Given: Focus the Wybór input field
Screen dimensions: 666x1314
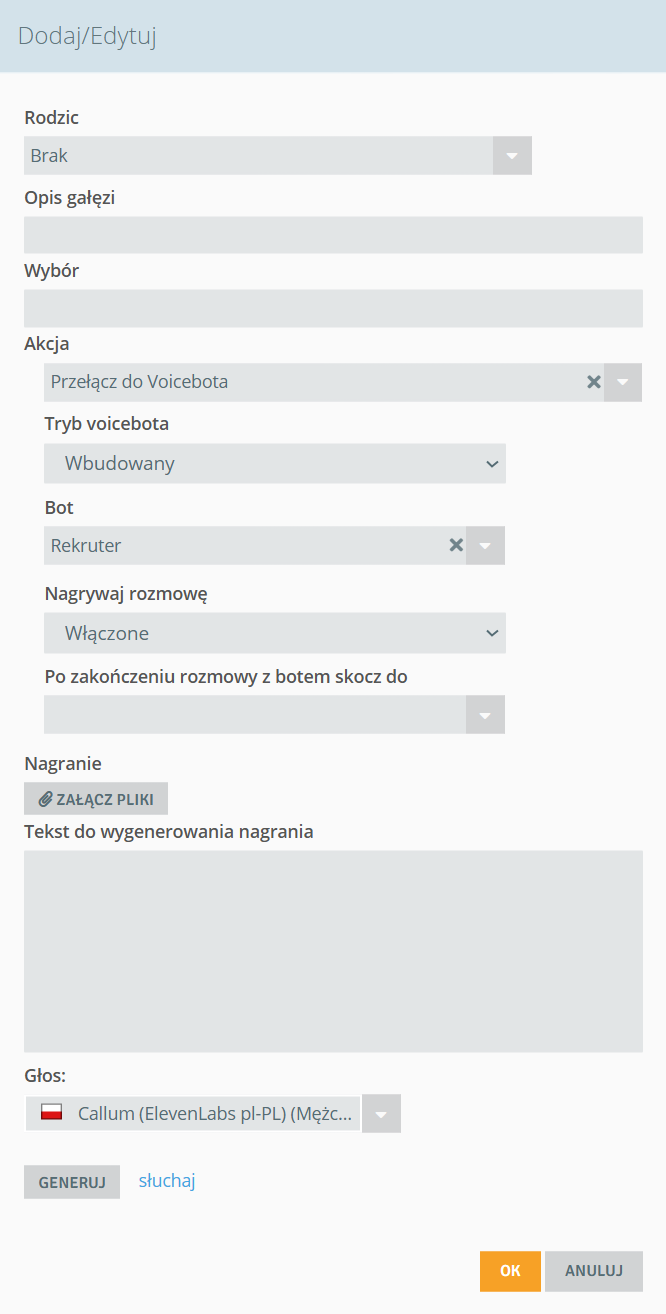Looking at the screenshot, I should coord(333,308).
